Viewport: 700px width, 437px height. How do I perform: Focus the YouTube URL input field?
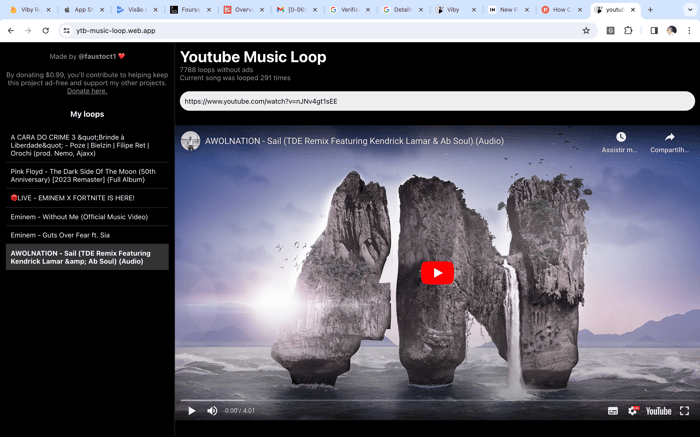pyautogui.click(x=437, y=101)
